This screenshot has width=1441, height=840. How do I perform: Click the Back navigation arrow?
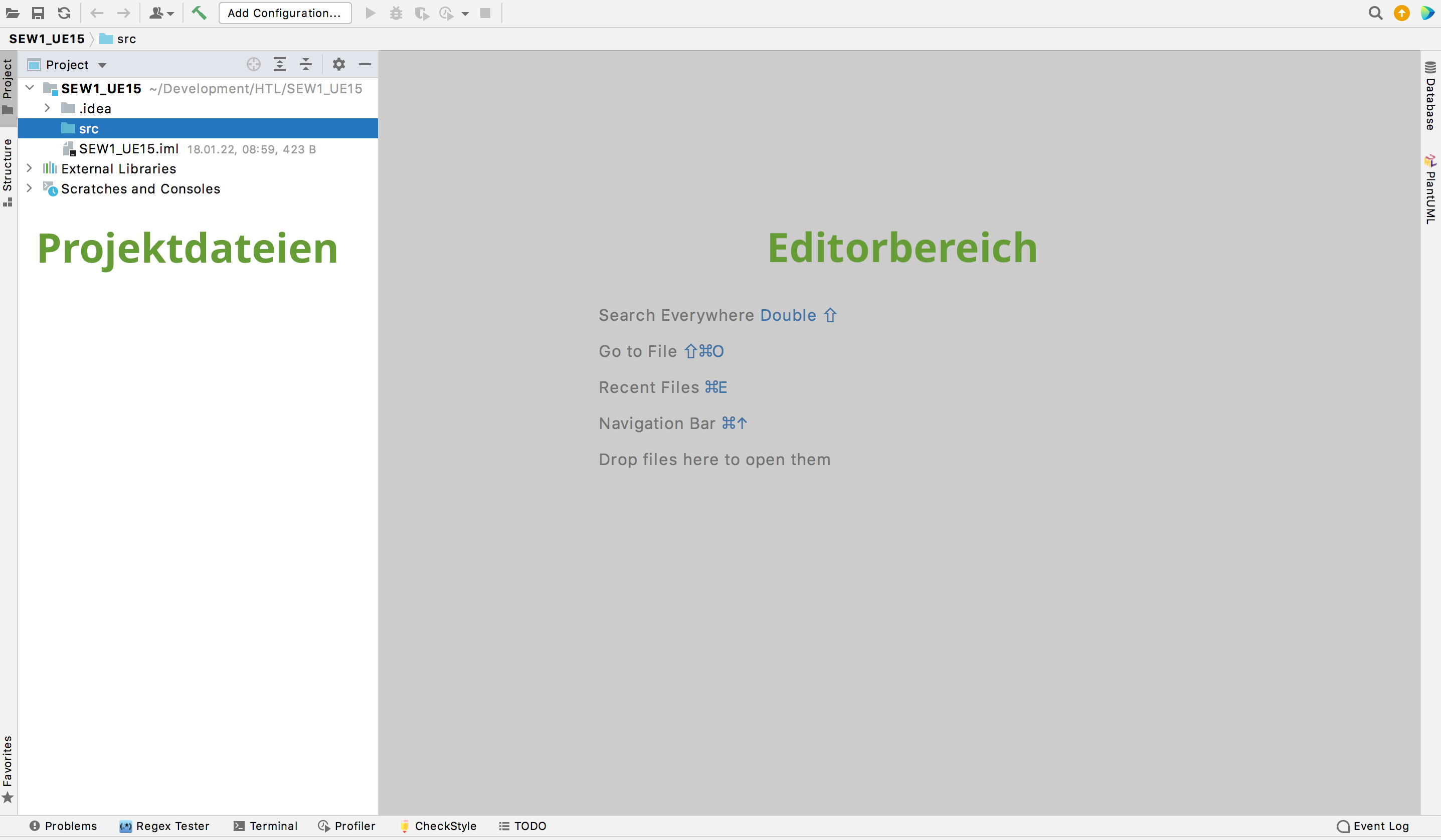point(97,13)
